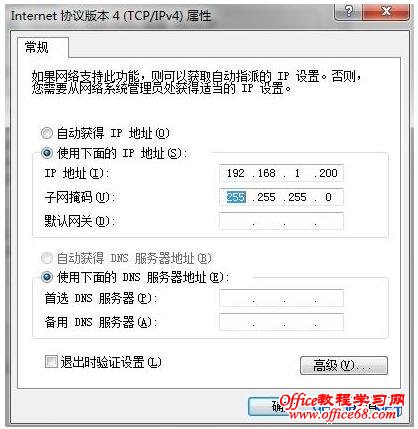This screenshot has width=418, height=429.
Task: Click the highlighted 255 subnet octet
Action: (236, 197)
